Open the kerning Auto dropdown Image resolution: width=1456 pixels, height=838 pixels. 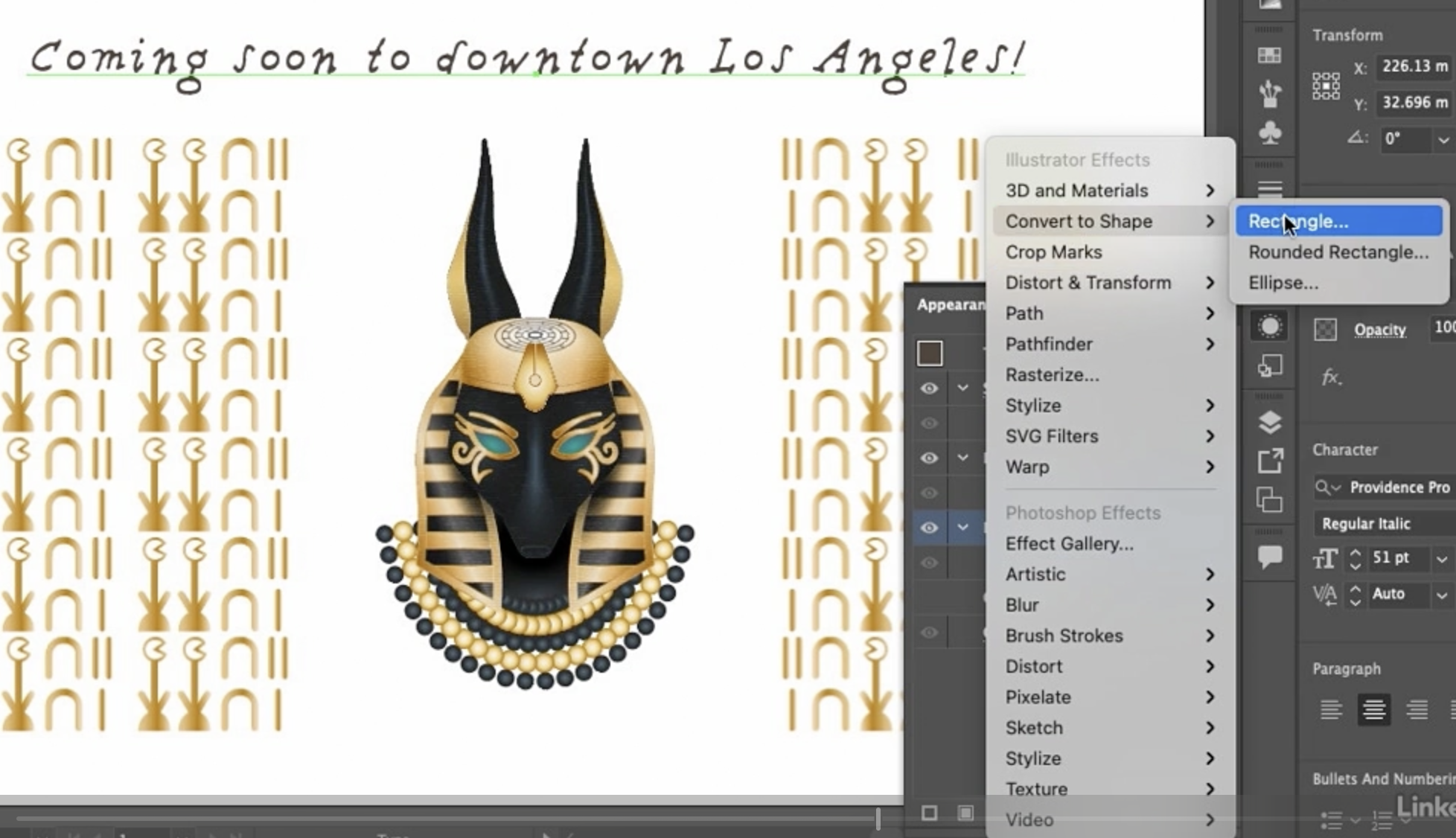point(1442,595)
